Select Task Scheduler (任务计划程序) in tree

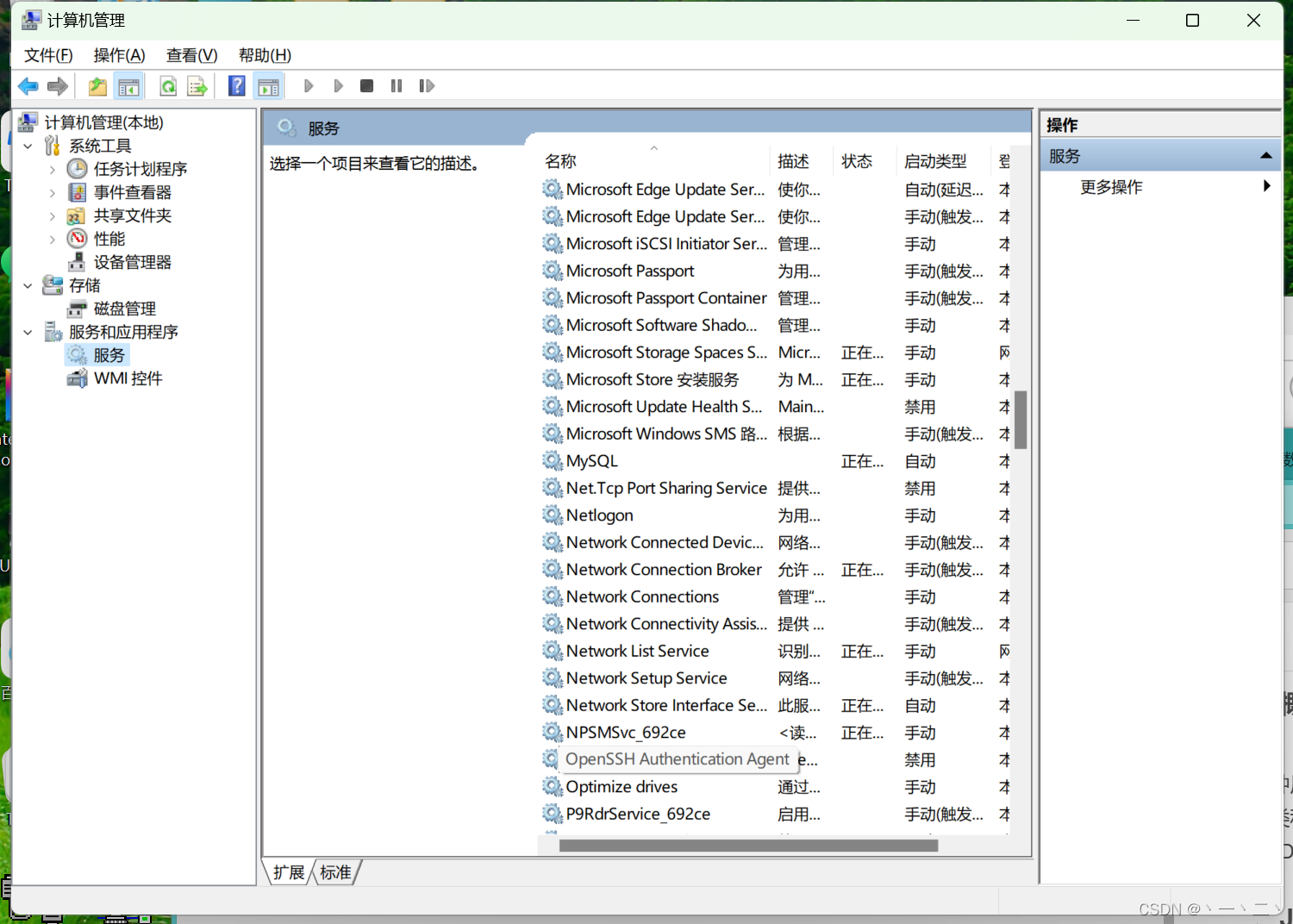[x=140, y=169]
